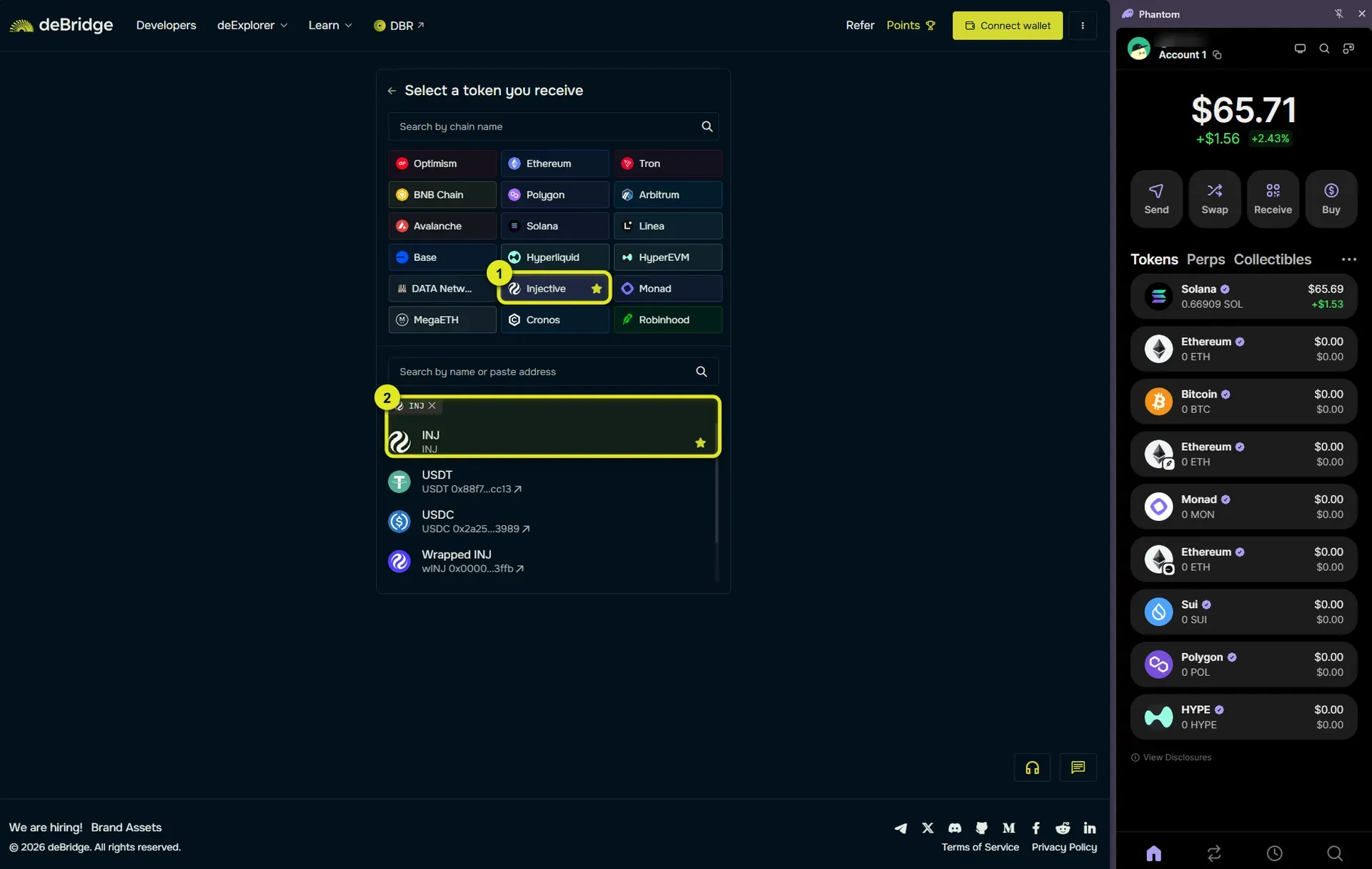Open deBridge Telegram from the footer
Viewport: 1372px width, 869px height.
pyautogui.click(x=900, y=828)
